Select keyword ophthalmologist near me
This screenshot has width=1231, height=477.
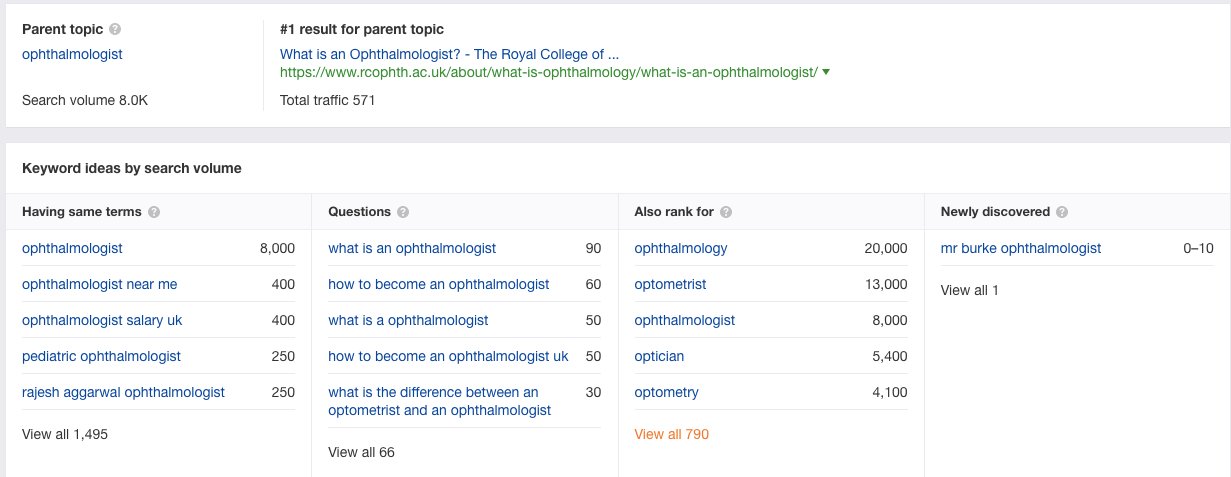coord(99,284)
